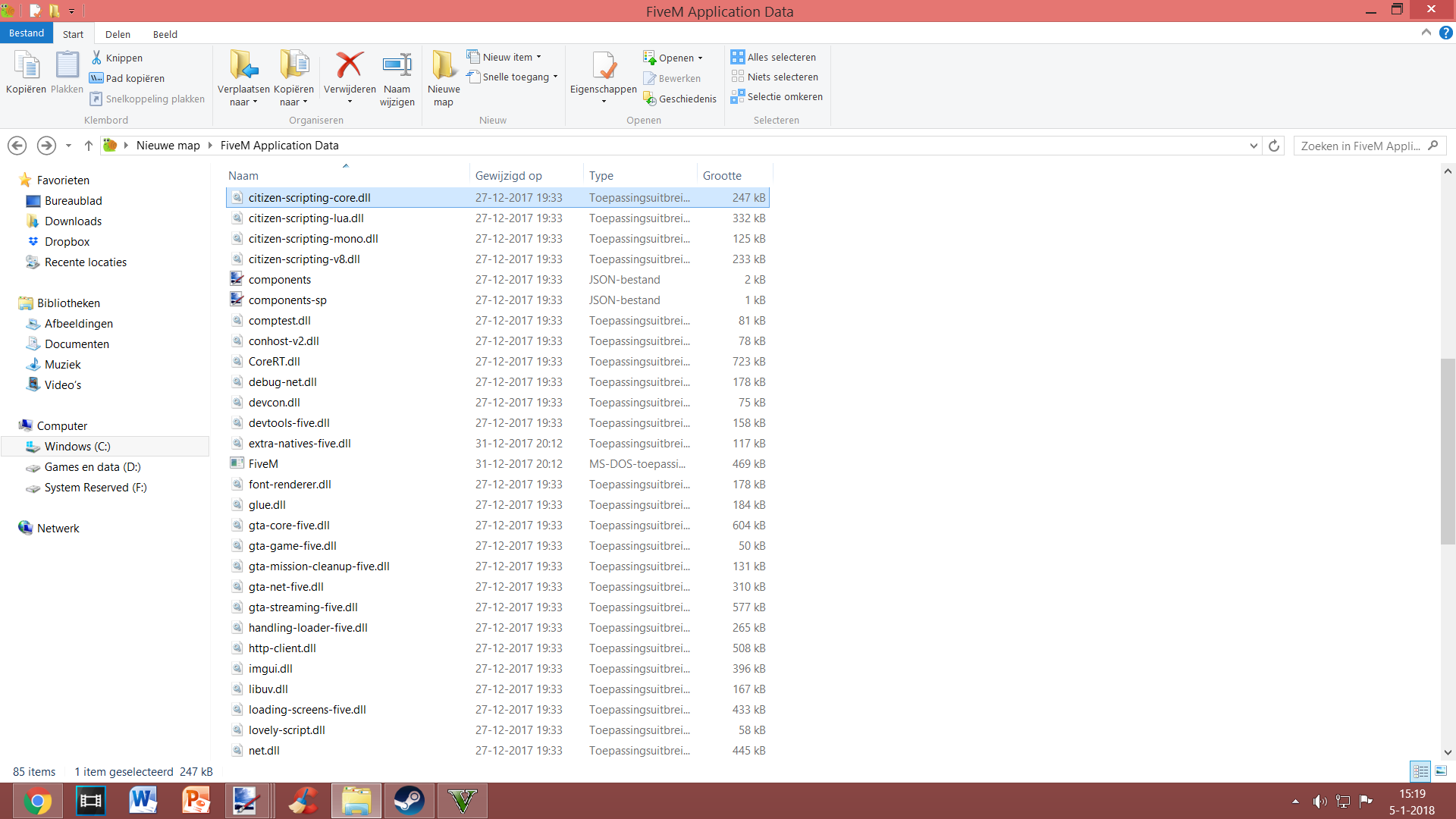This screenshot has width=1456, height=819.
Task: Open Nieuw item dropdown
Action: (x=504, y=57)
